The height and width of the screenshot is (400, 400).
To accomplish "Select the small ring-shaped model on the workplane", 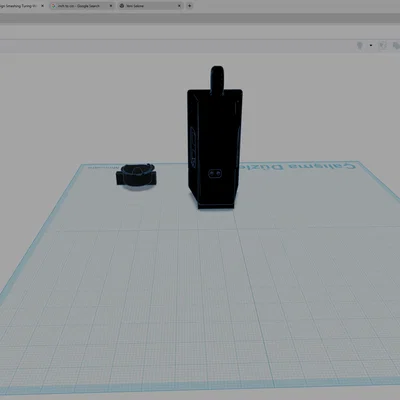I will [136, 176].
